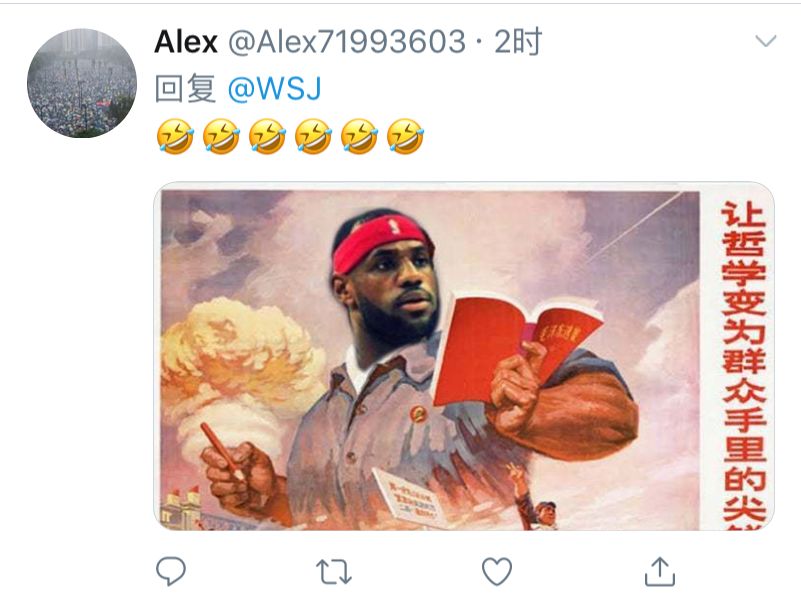Tap the reply speech bubble icon
801x600 pixels.
pos(171,571)
